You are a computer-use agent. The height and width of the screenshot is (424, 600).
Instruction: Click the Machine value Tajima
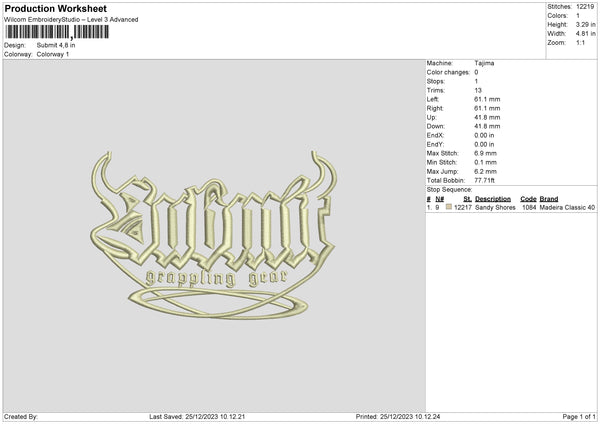click(484, 63)
